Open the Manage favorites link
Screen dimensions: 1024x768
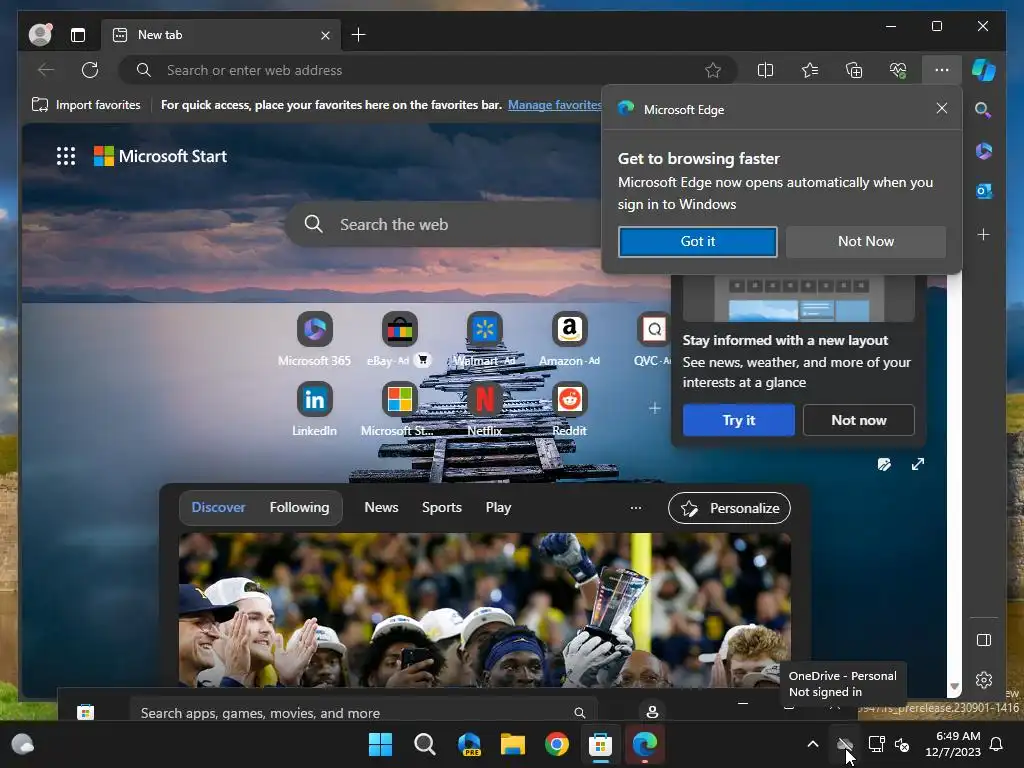tap(554, 104)
